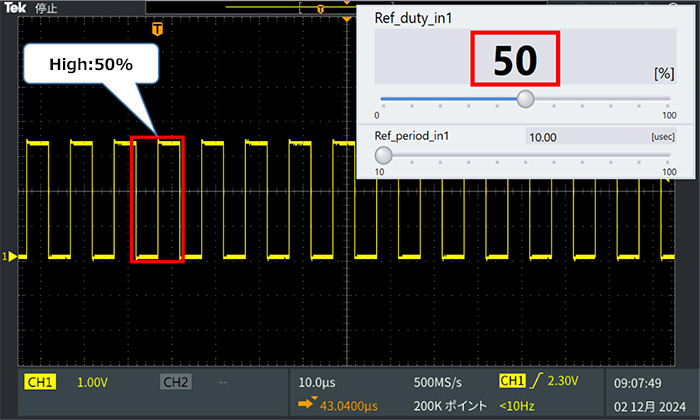This screenshot has width=700, height=420.
Task: Click the Ref_period_in1 label
Action: click(x=412, y=136)
